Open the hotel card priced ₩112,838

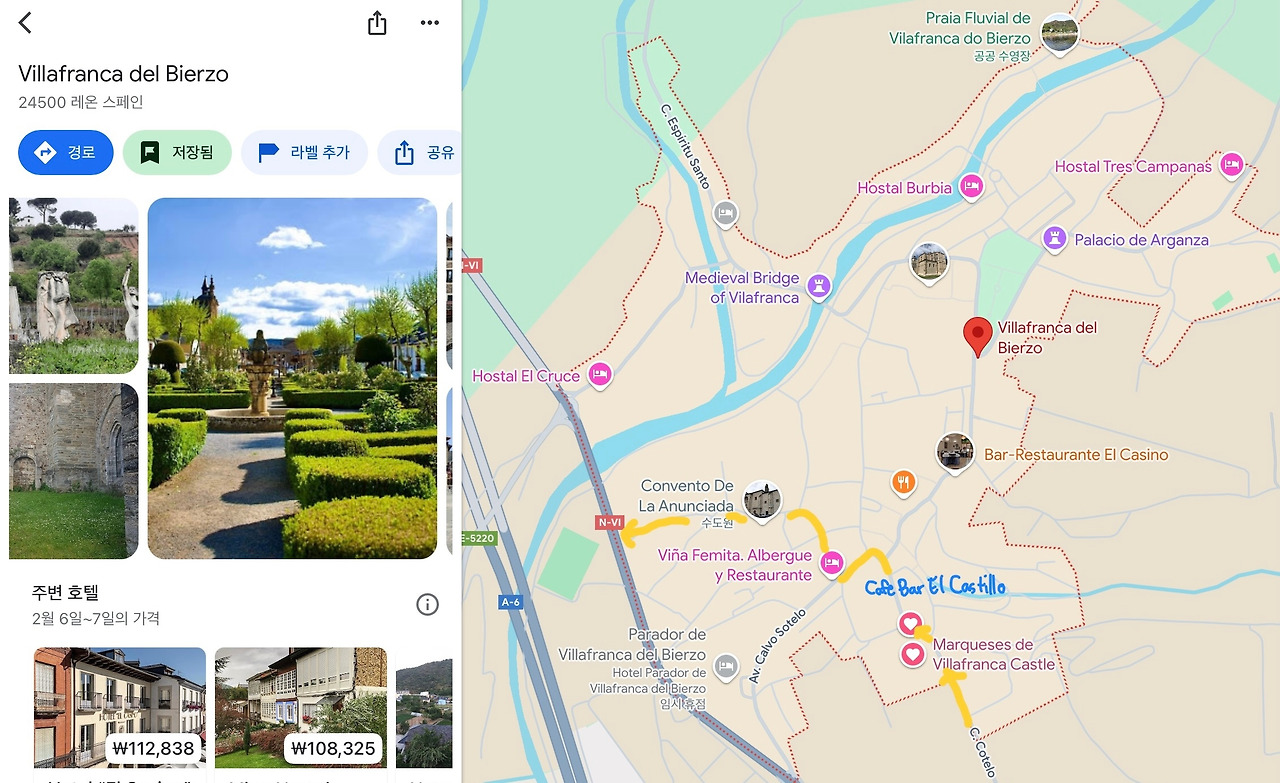120,714
